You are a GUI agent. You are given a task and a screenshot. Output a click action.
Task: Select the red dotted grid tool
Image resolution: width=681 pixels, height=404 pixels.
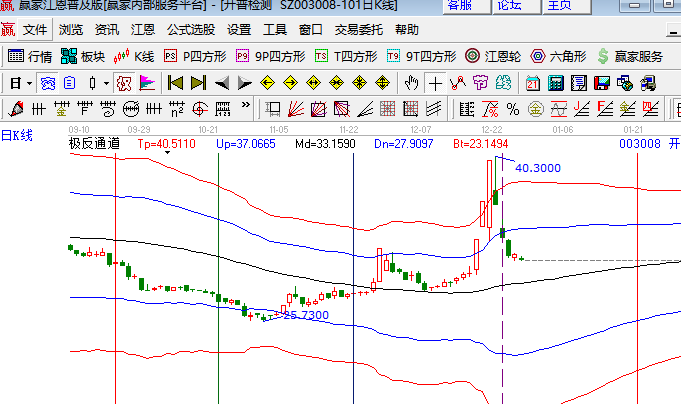pyautogui.click(x=387, y=109)
